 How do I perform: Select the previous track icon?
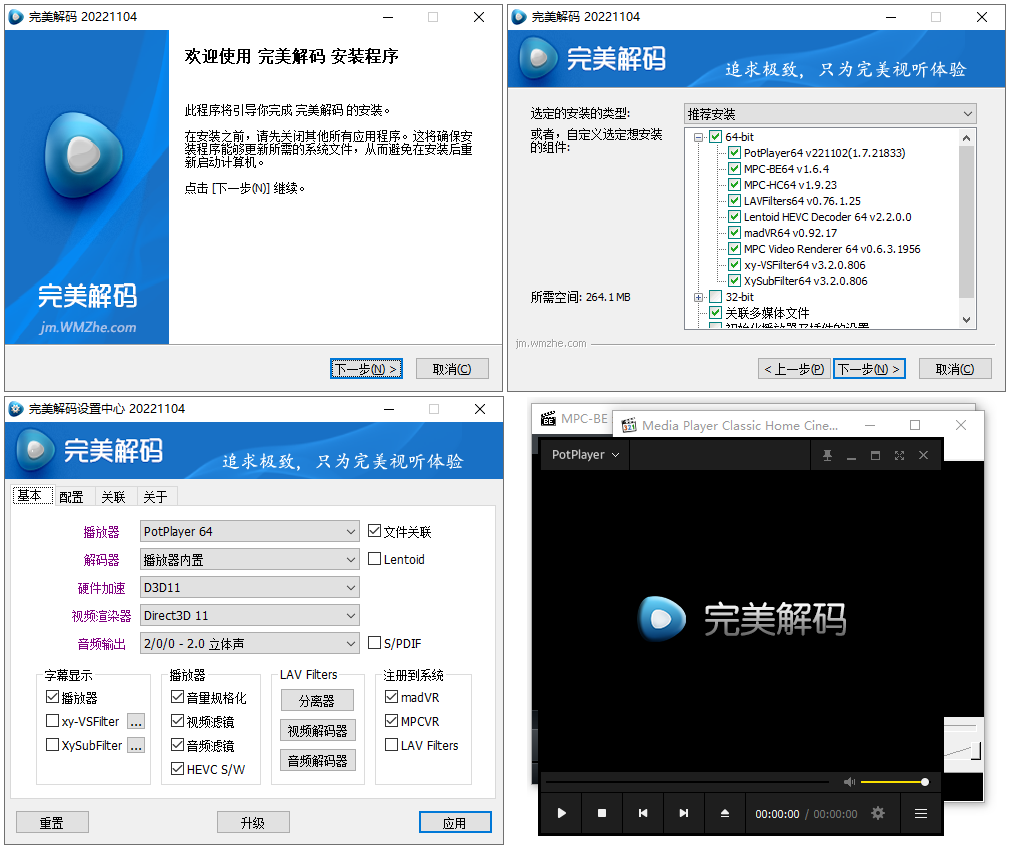click(643, 813)
